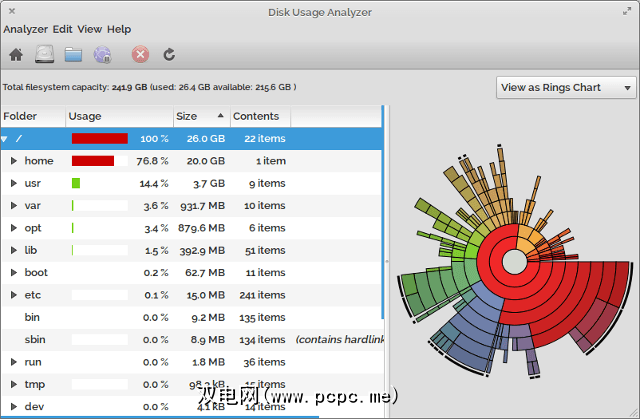
Task: Collapse the root / folder
Action: 5,139
